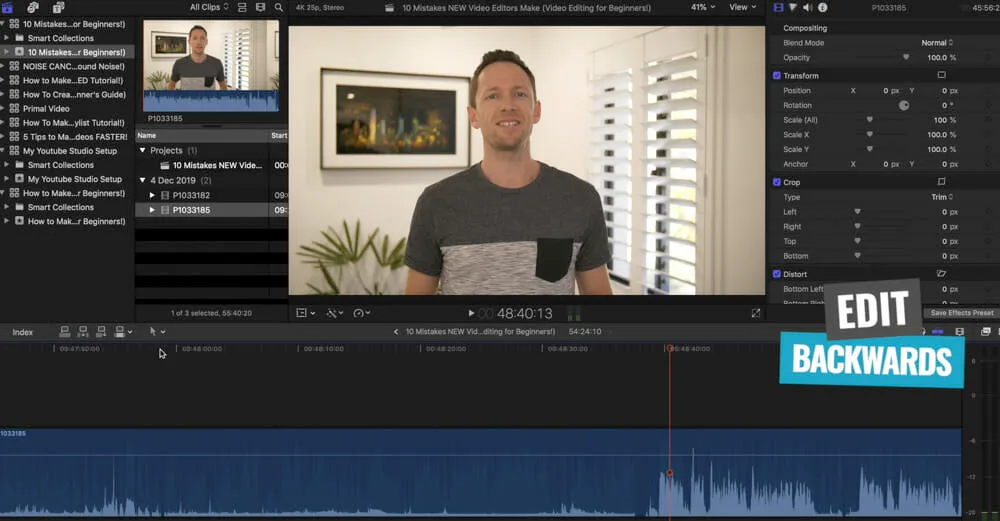Open the Libraries sidebar icon

tap(7, 7)
